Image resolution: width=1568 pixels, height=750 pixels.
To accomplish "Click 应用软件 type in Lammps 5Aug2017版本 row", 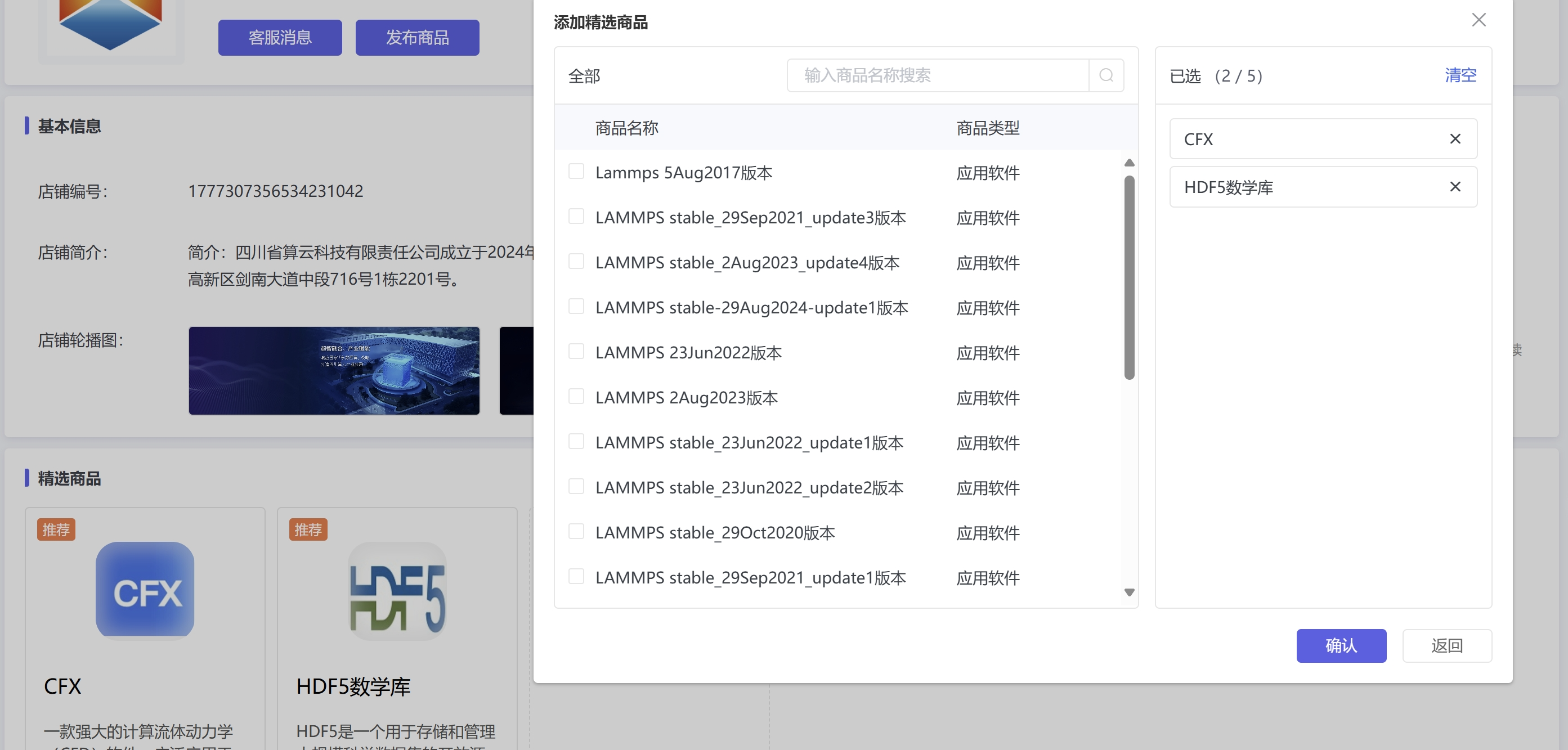I will point(987,173).
